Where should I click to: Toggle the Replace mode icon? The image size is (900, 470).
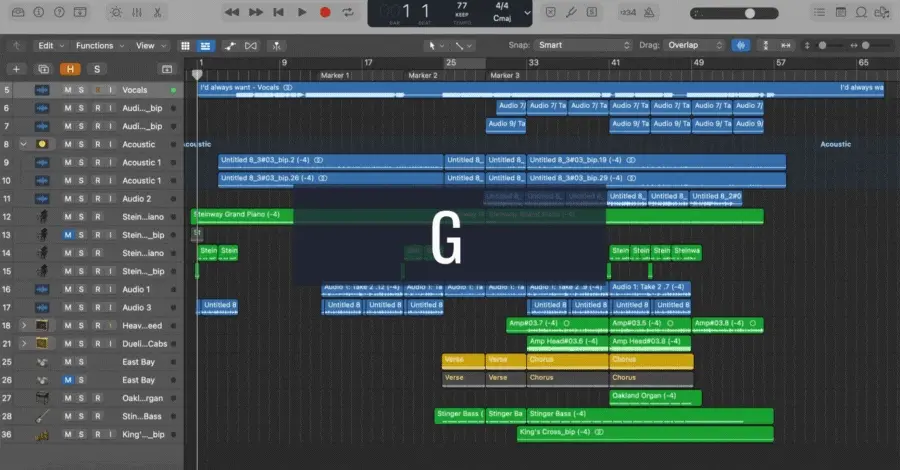click(x=550, y=12)
